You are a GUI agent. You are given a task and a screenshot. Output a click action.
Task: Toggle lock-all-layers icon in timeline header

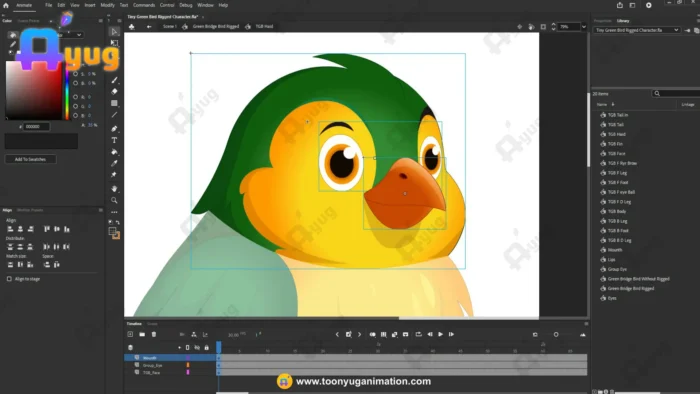[x=206, y=348]
